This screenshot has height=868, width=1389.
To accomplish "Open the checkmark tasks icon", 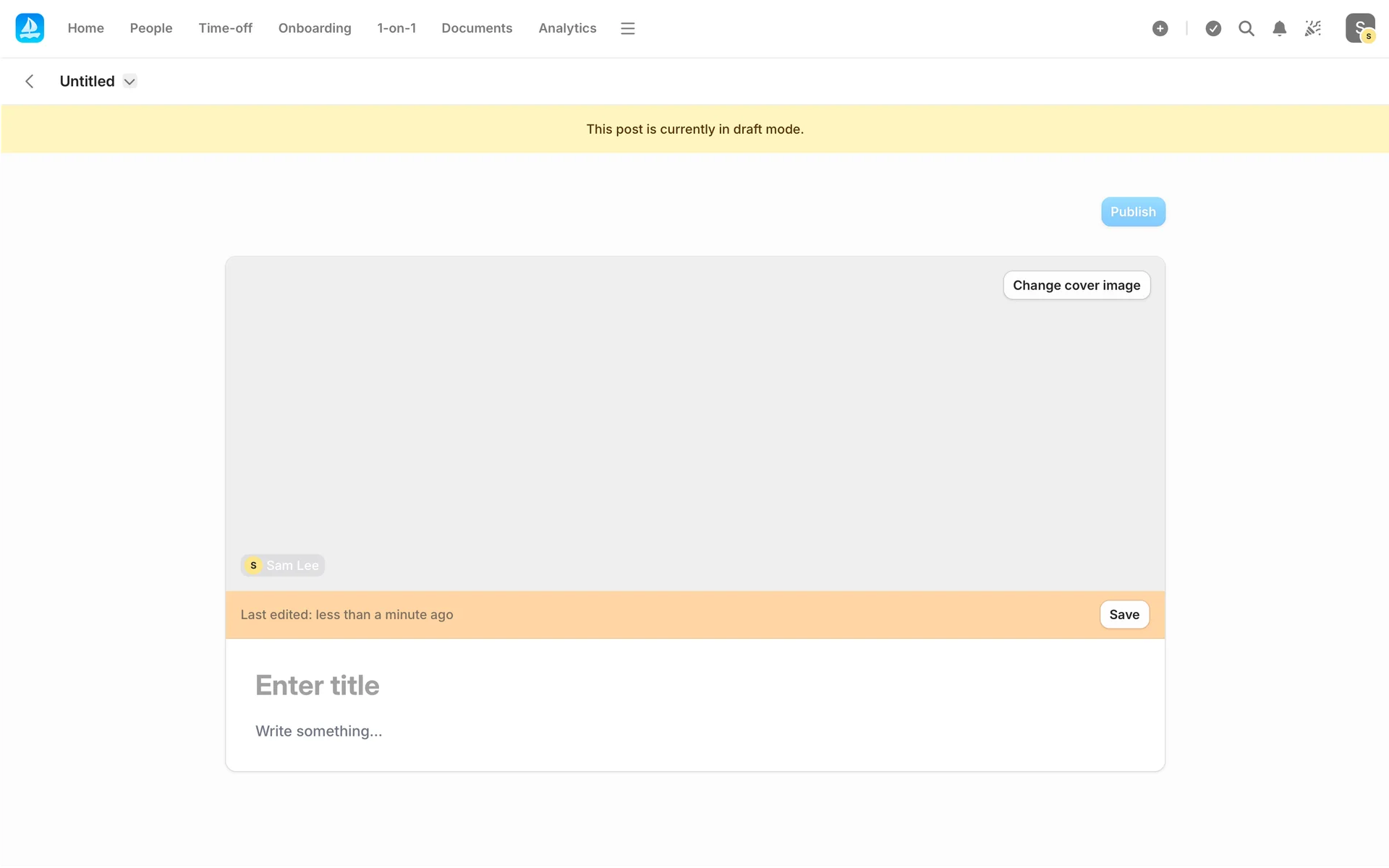I will click(x=1213, y=28).
